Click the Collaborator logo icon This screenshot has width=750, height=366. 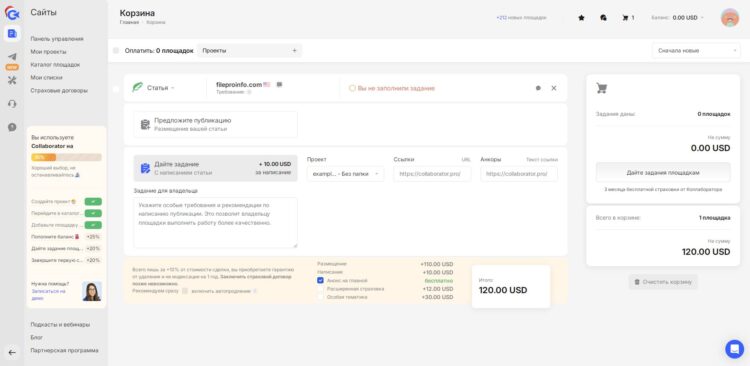point(12,12)
